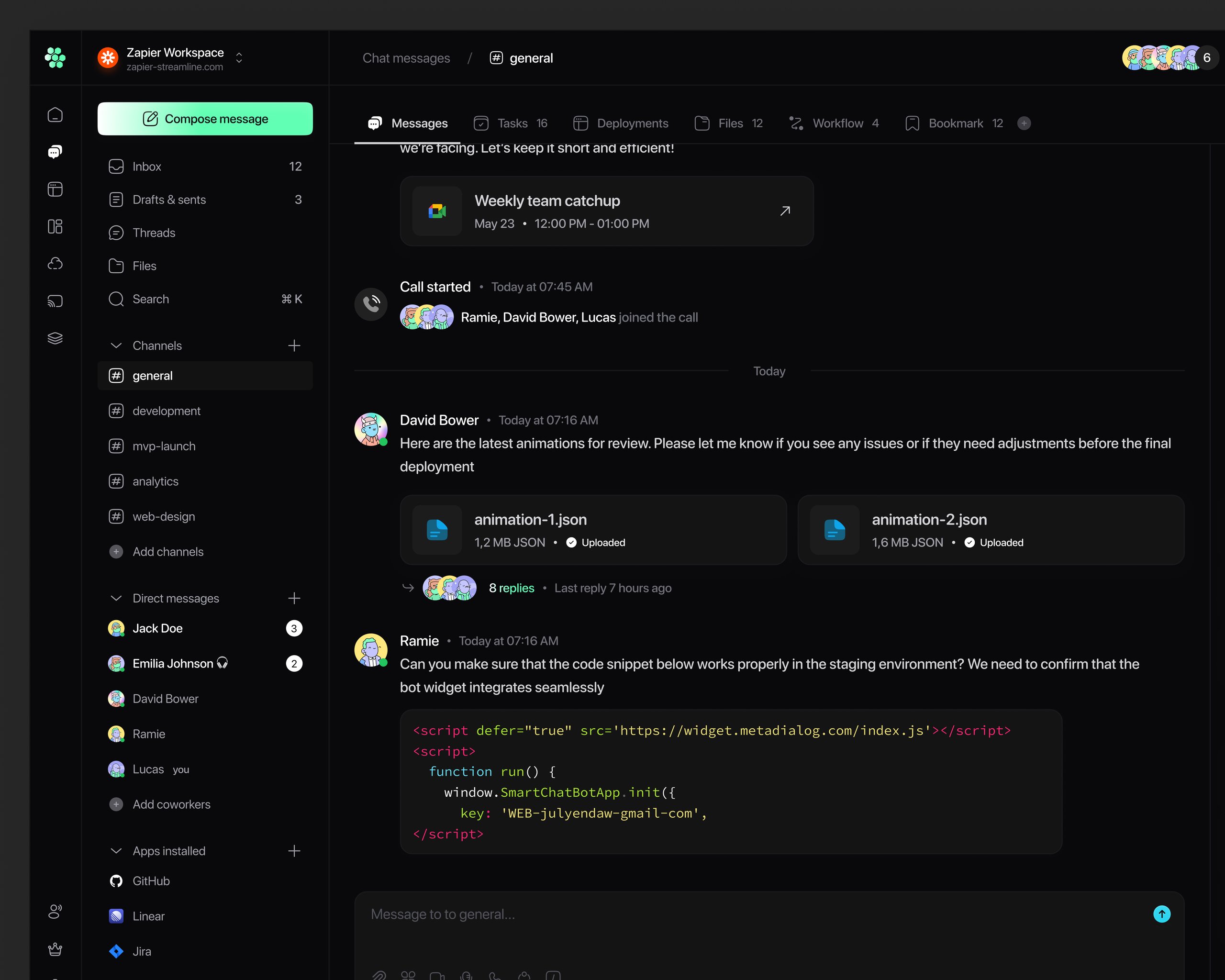1225x980 pixels.
Task: Click the general breadcrumb
Action: (x=522, y=58)
